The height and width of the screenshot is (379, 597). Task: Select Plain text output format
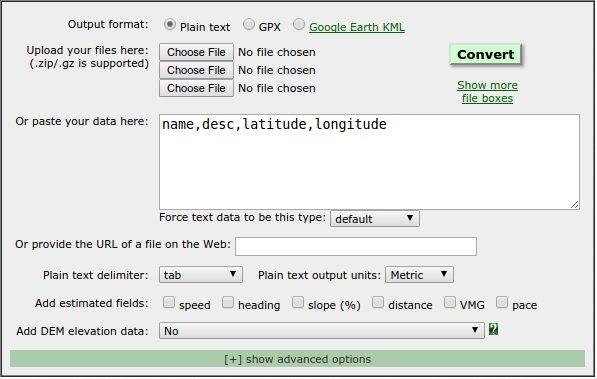(169, 25)
